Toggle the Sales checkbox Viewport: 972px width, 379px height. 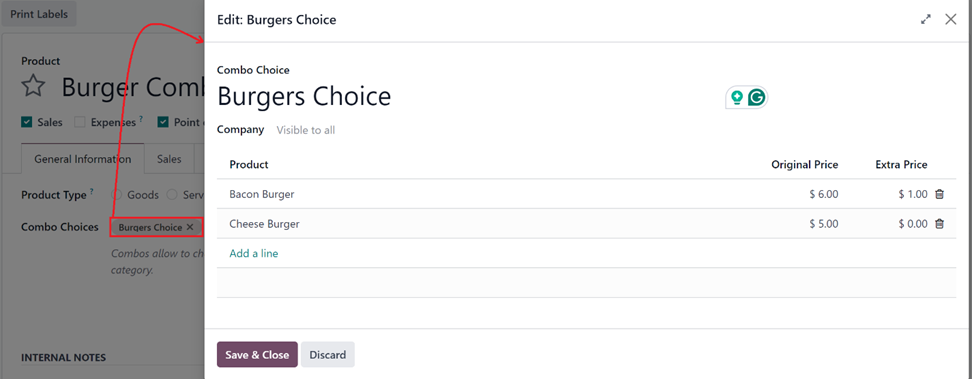pos(27,122)
